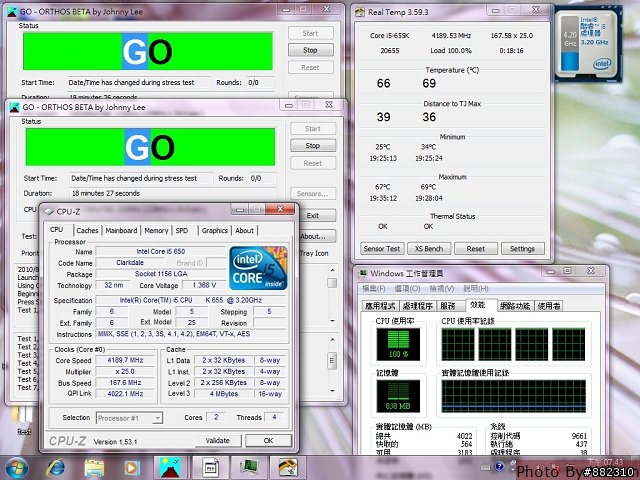This screenshot has width=640, height=480.
Task: Click Reset in the back ORTHOS window
Action: 311,67
